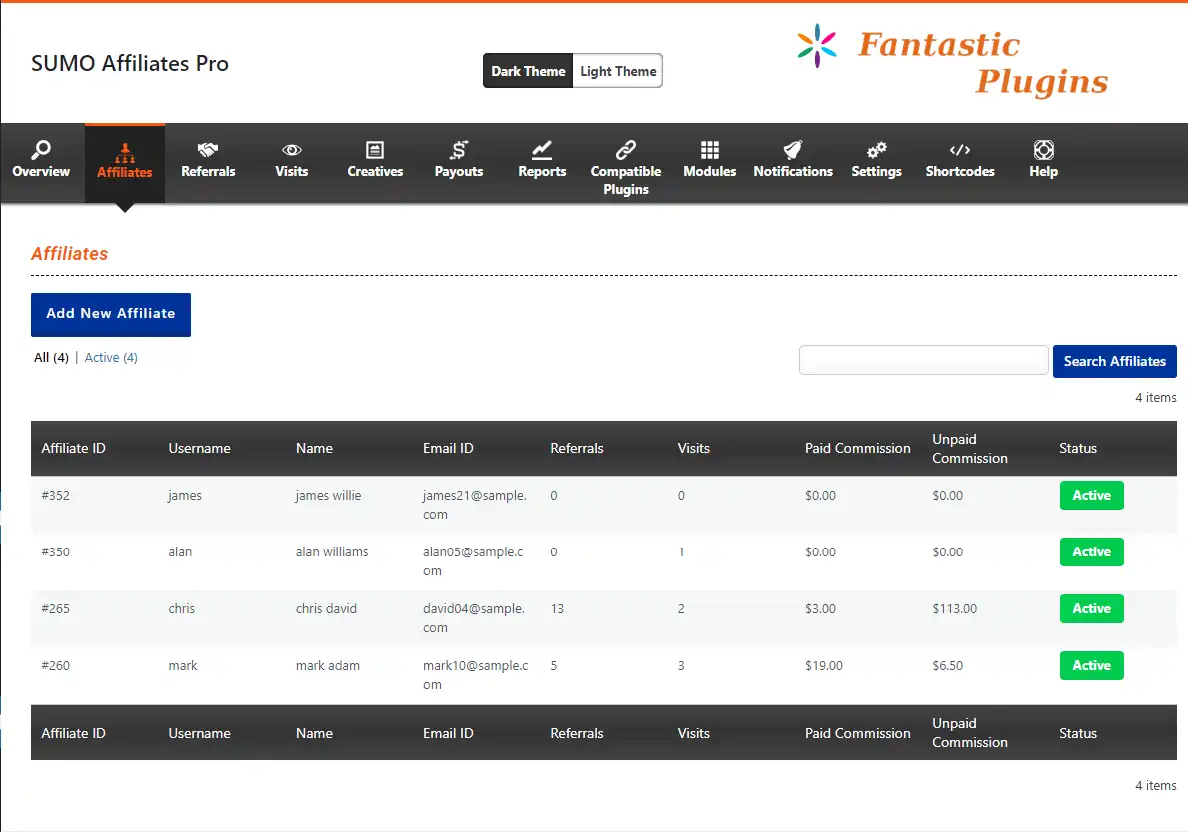This screenshot has height=832, width=1188.
Task: Open the Help lifebuoy icon
Action: click(1043, 150)
